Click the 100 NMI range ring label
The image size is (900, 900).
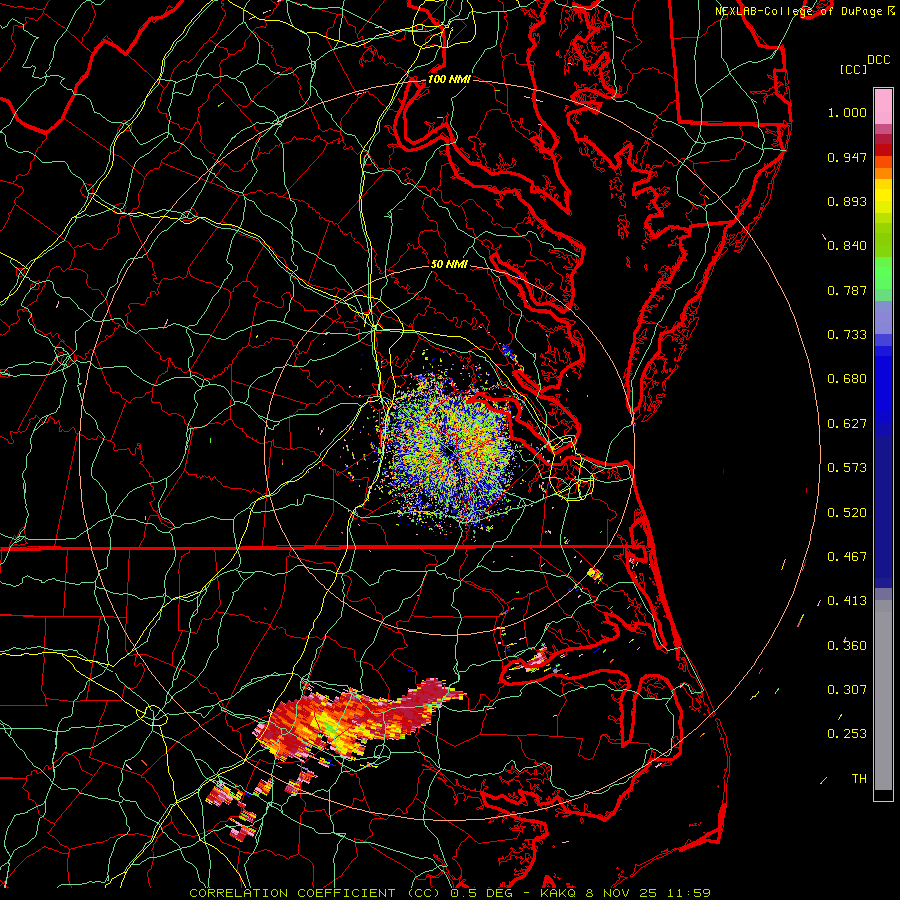449,79
